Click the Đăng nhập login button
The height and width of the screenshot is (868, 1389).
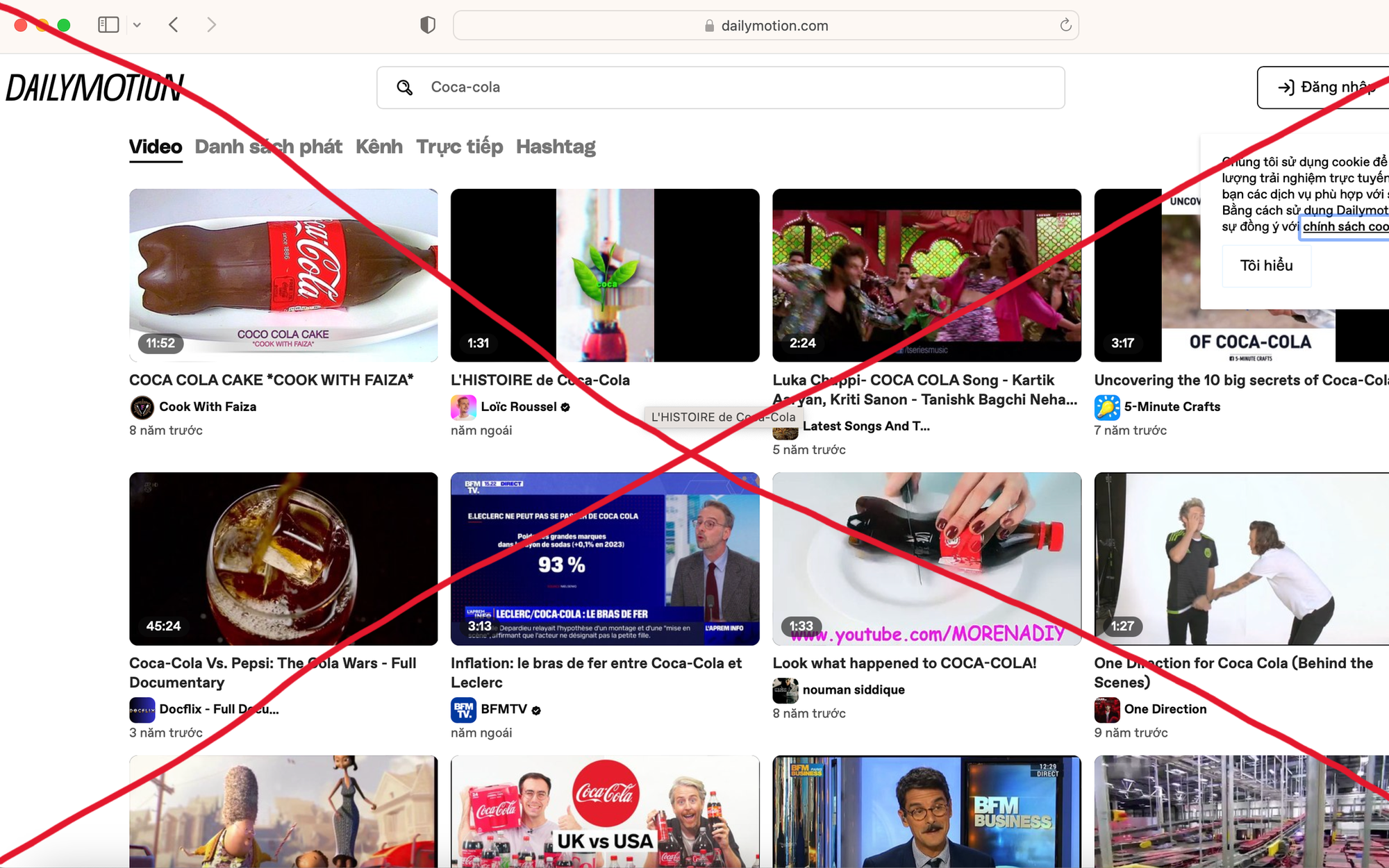click(1323, 87)
